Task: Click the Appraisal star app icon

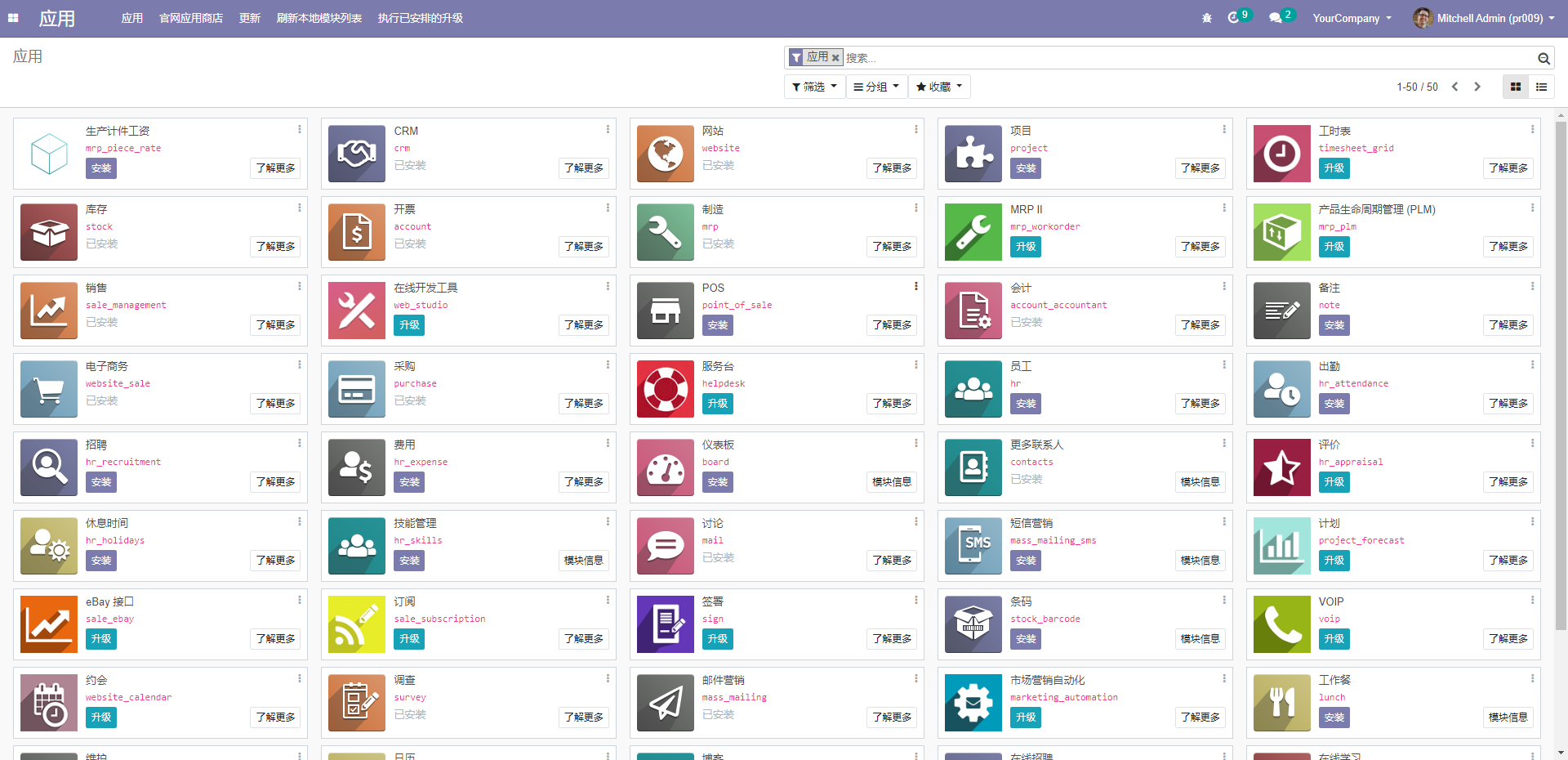Action: click(x=1282, y=467)
